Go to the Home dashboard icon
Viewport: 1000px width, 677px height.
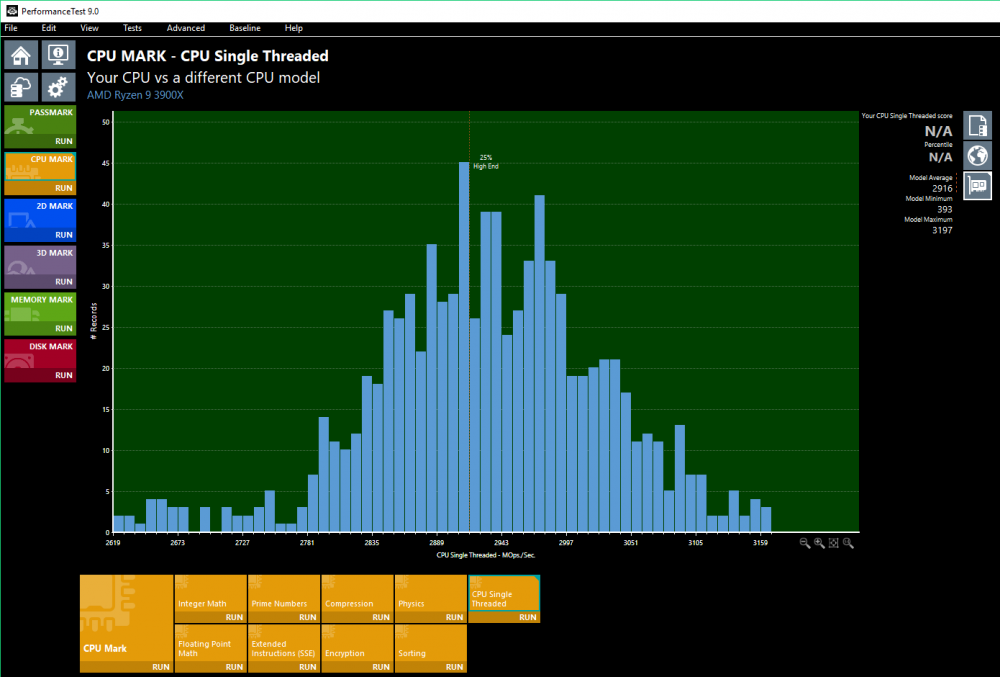tap(21, 53)
